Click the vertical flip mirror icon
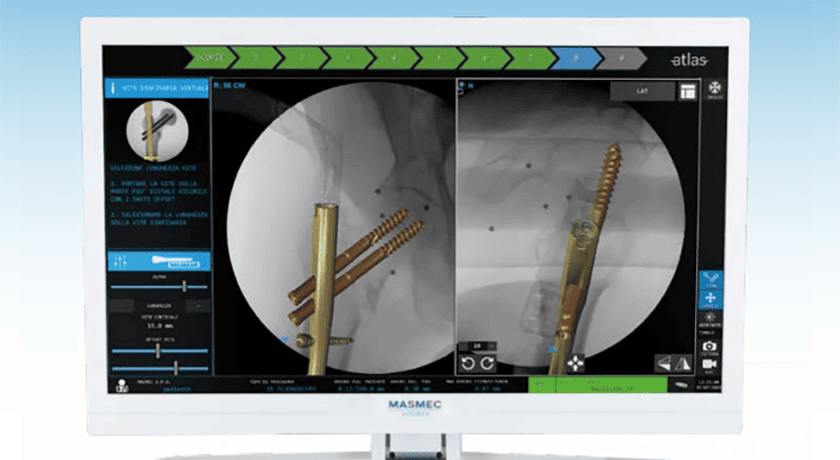Screen dimensions: 840x460 coord(682,364)
